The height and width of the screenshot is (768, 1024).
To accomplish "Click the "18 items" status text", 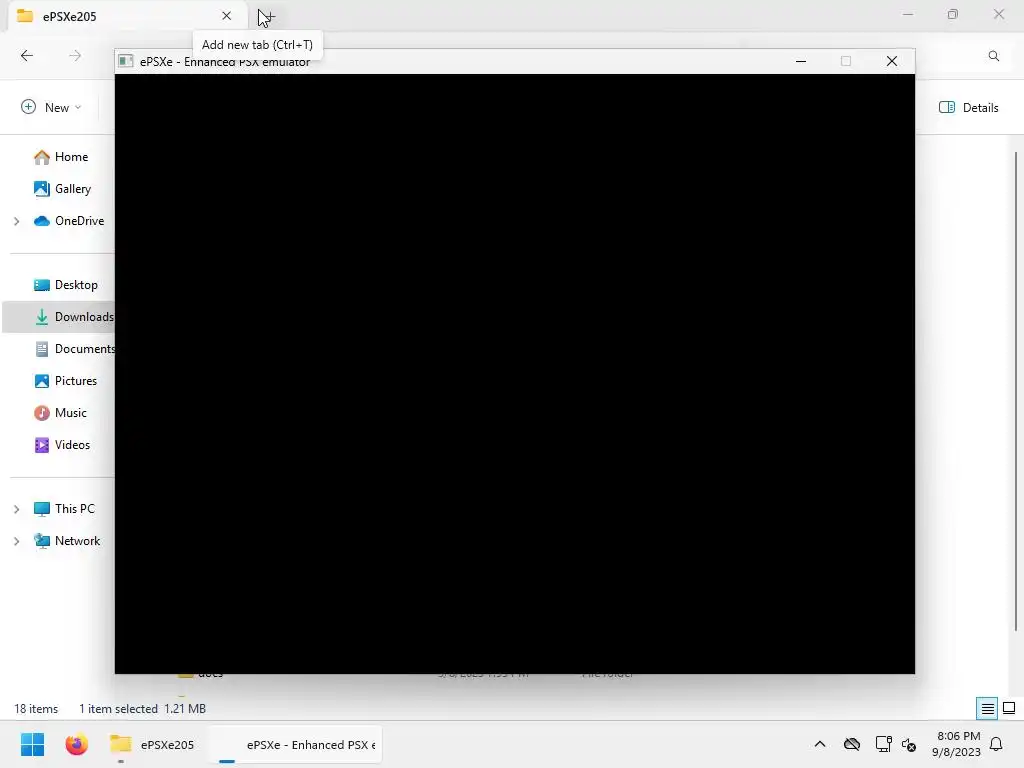I will [36, 709].
